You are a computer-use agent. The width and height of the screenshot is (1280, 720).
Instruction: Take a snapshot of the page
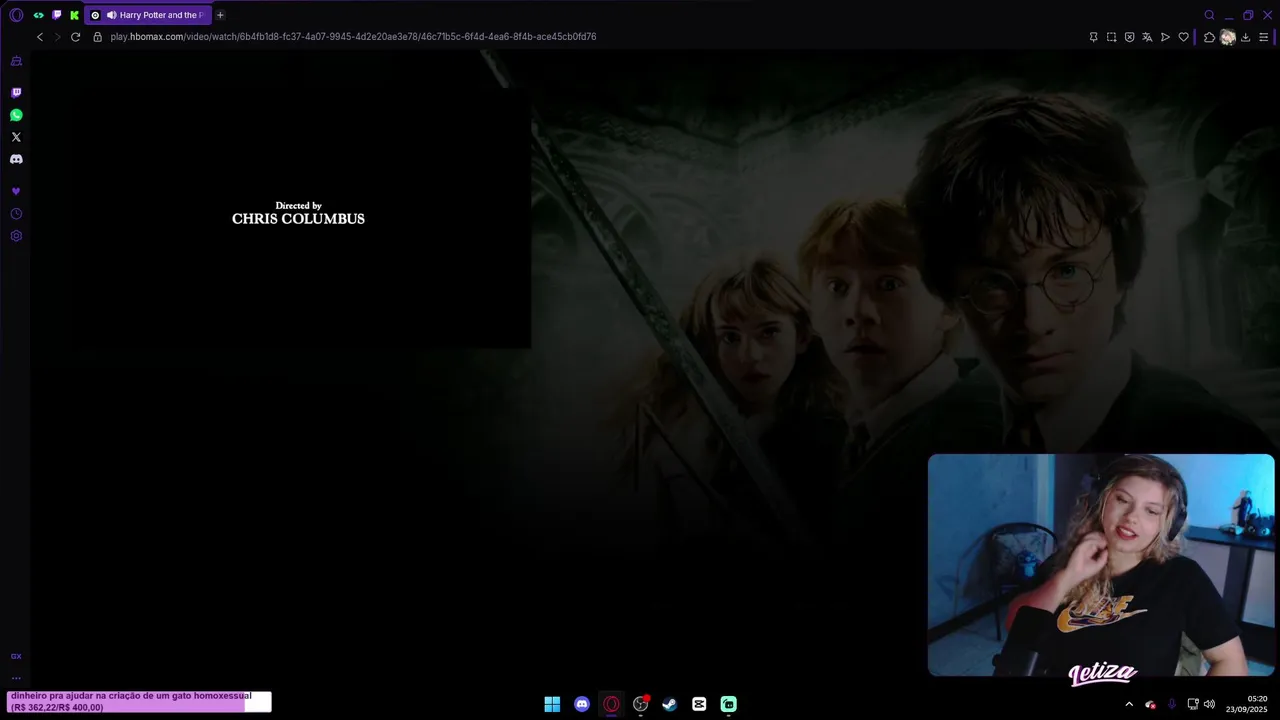coord(1111,37)
